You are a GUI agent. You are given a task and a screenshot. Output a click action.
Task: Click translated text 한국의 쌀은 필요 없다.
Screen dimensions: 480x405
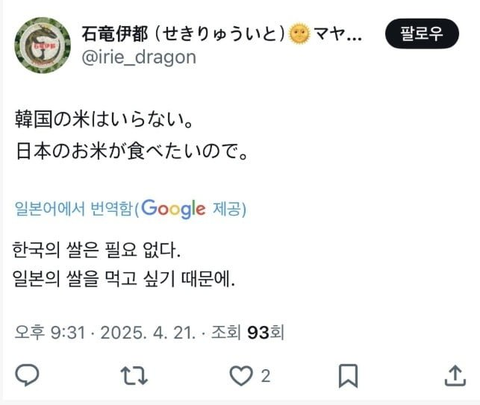coord(96,250)
